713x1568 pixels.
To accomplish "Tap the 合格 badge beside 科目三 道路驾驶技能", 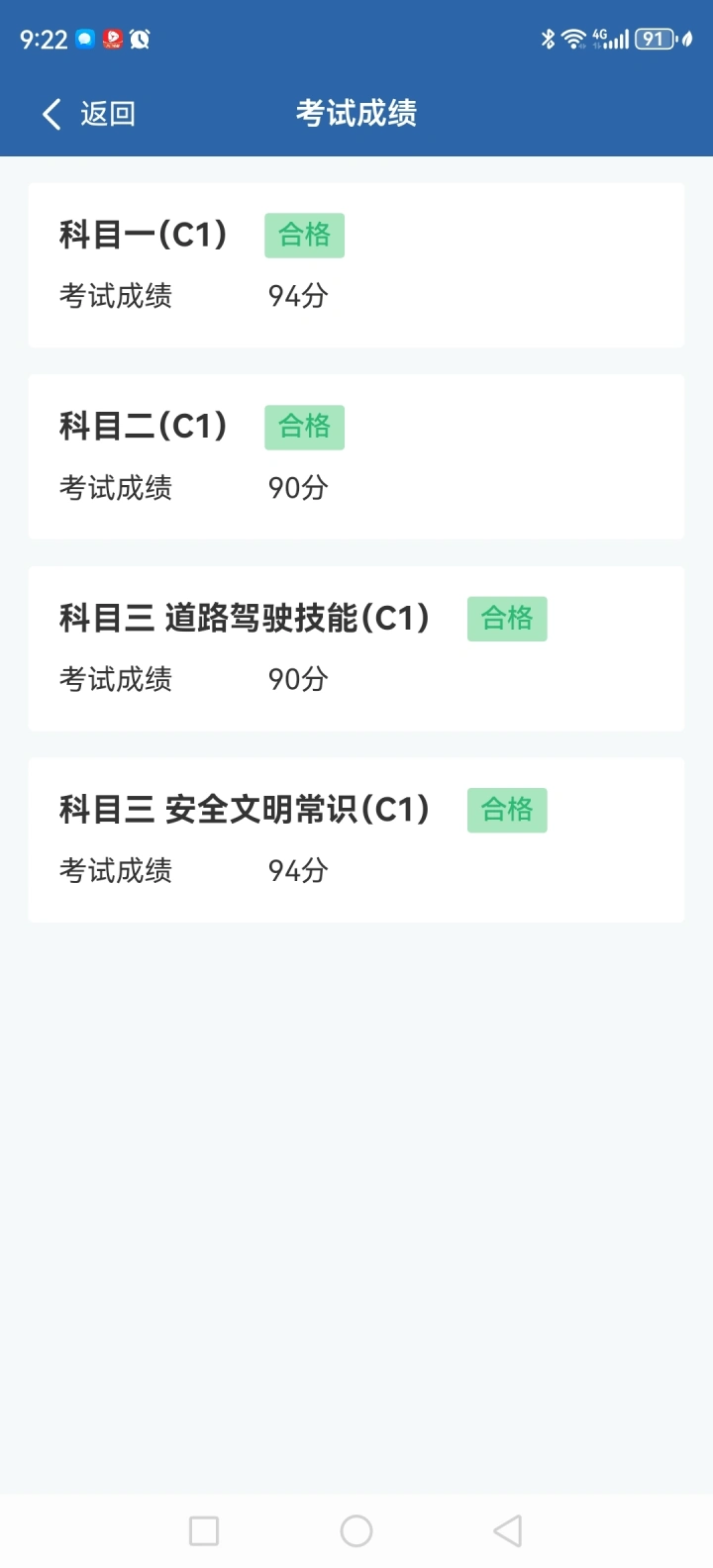I will tap(507, 619).
